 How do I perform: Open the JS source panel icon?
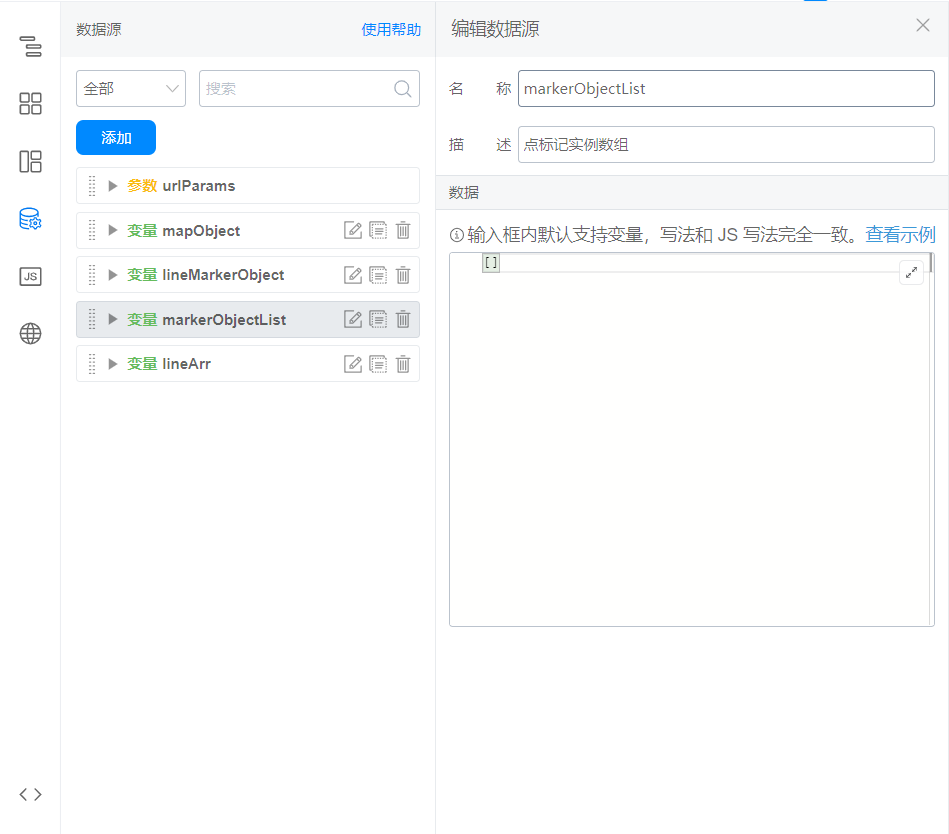[30, 277]
